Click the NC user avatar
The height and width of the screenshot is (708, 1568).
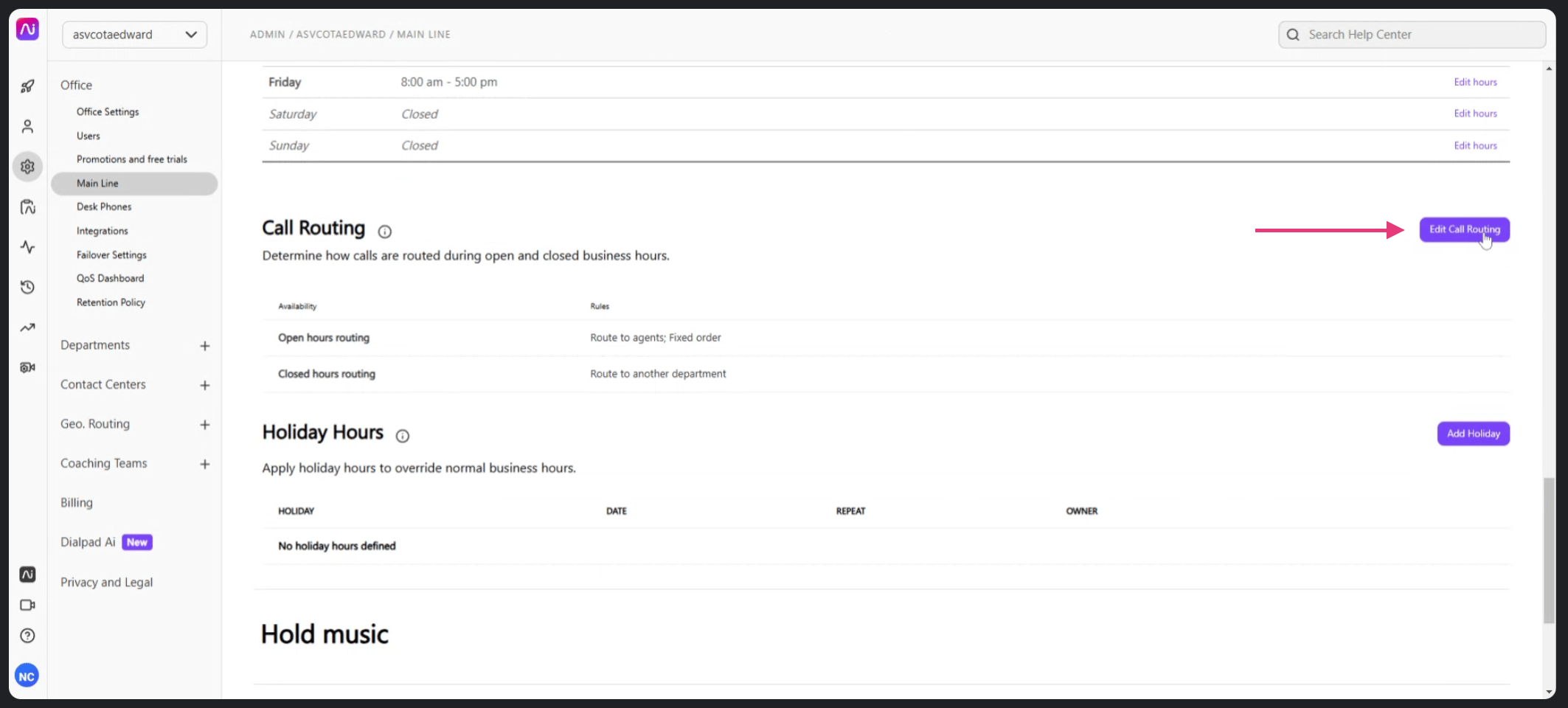(x=27, y=676)
